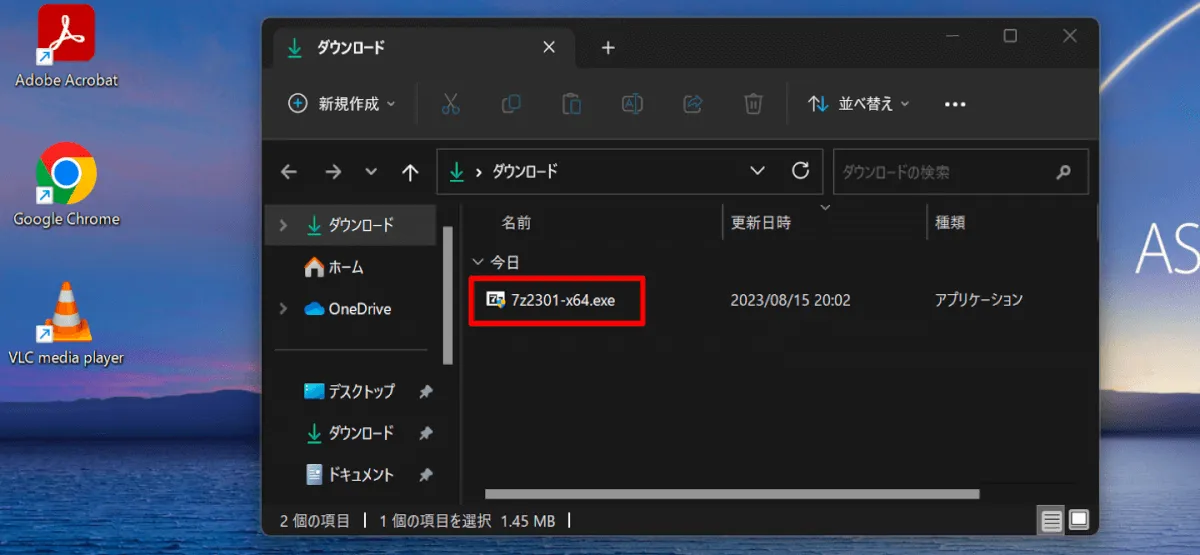Expand OneDrive node in navigation tree
Screen dimensions: 1200x555
click(x=284, y=309)
